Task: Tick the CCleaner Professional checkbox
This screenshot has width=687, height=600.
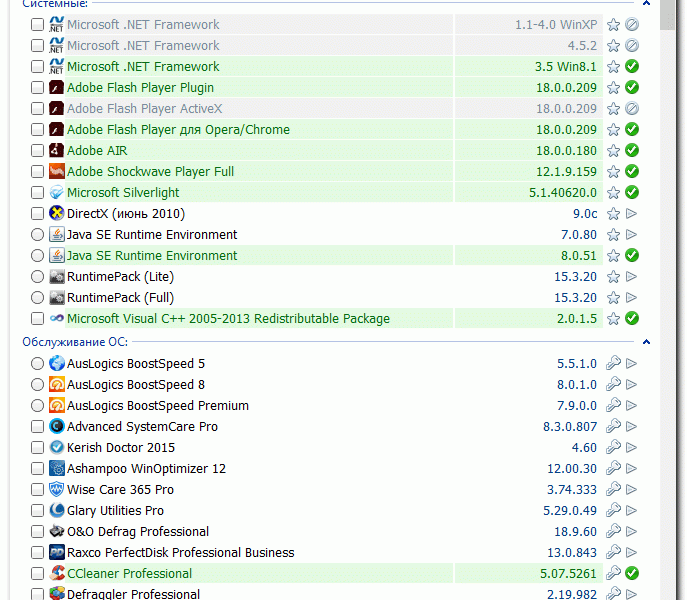Action: click(38, 573)
